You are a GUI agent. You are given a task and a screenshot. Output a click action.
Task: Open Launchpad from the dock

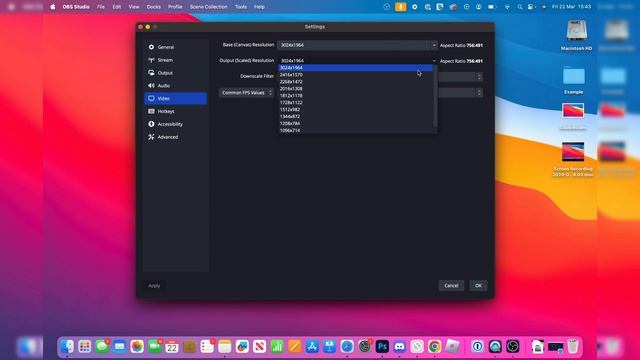click(84, 347)
